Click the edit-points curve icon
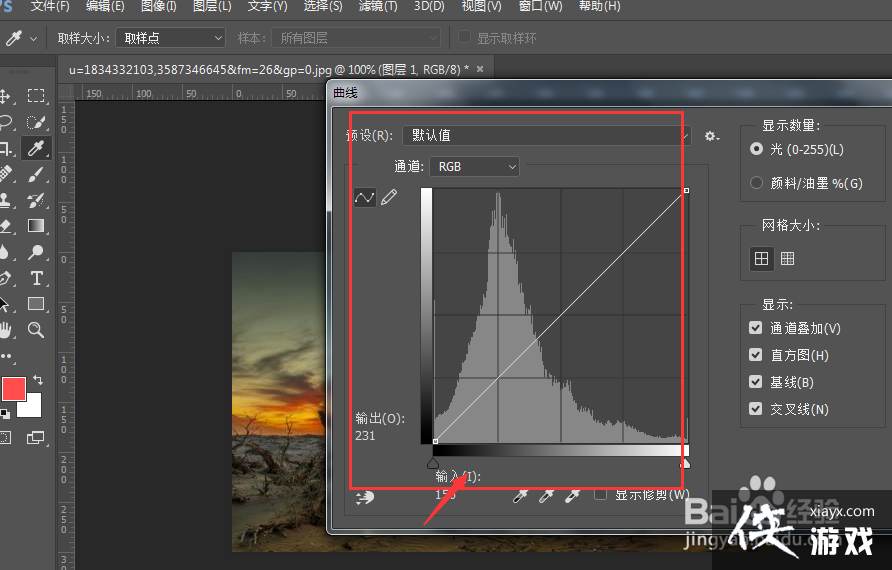 pyautogui.click(x=365, y=198)
